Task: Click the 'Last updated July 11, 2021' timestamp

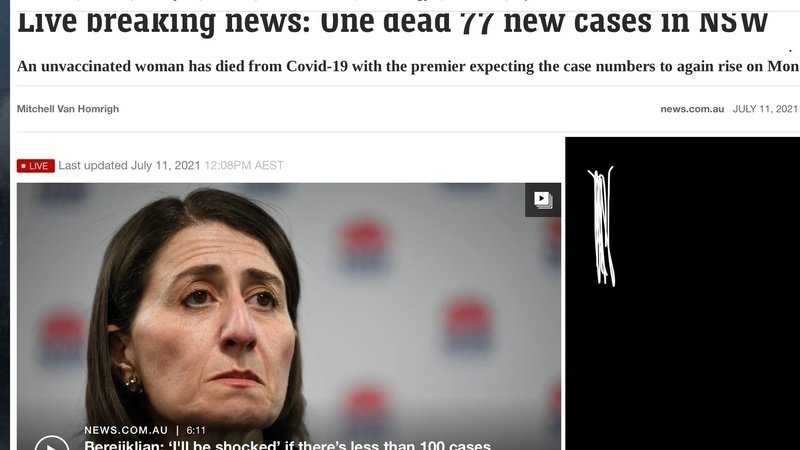Action: coord(129,165)
